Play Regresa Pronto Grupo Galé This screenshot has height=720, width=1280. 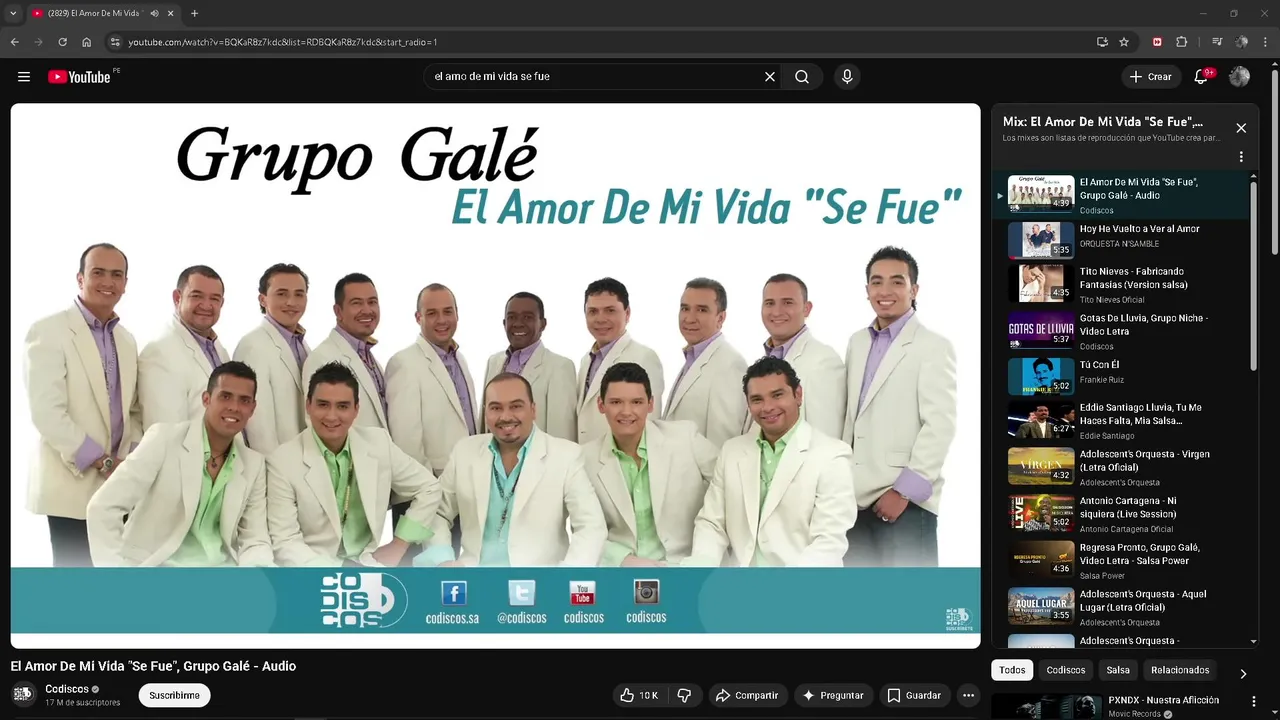(1120, 560)
